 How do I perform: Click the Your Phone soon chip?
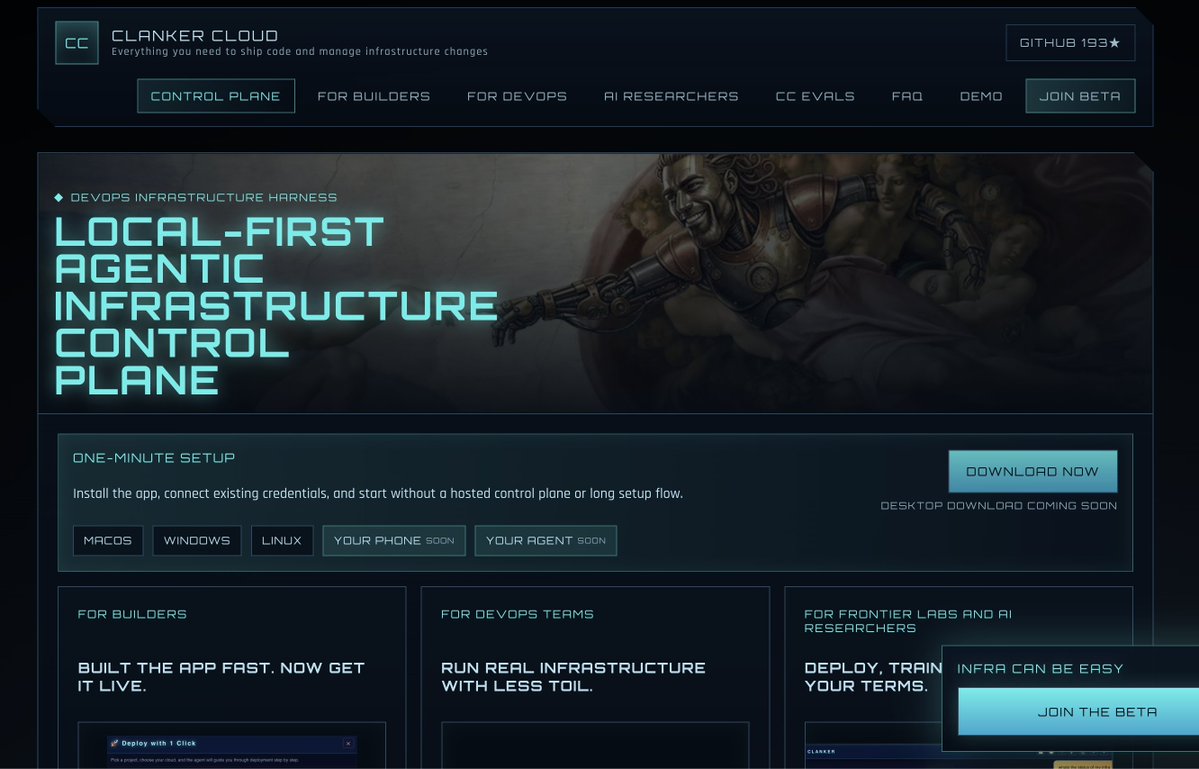click(394, 540)
